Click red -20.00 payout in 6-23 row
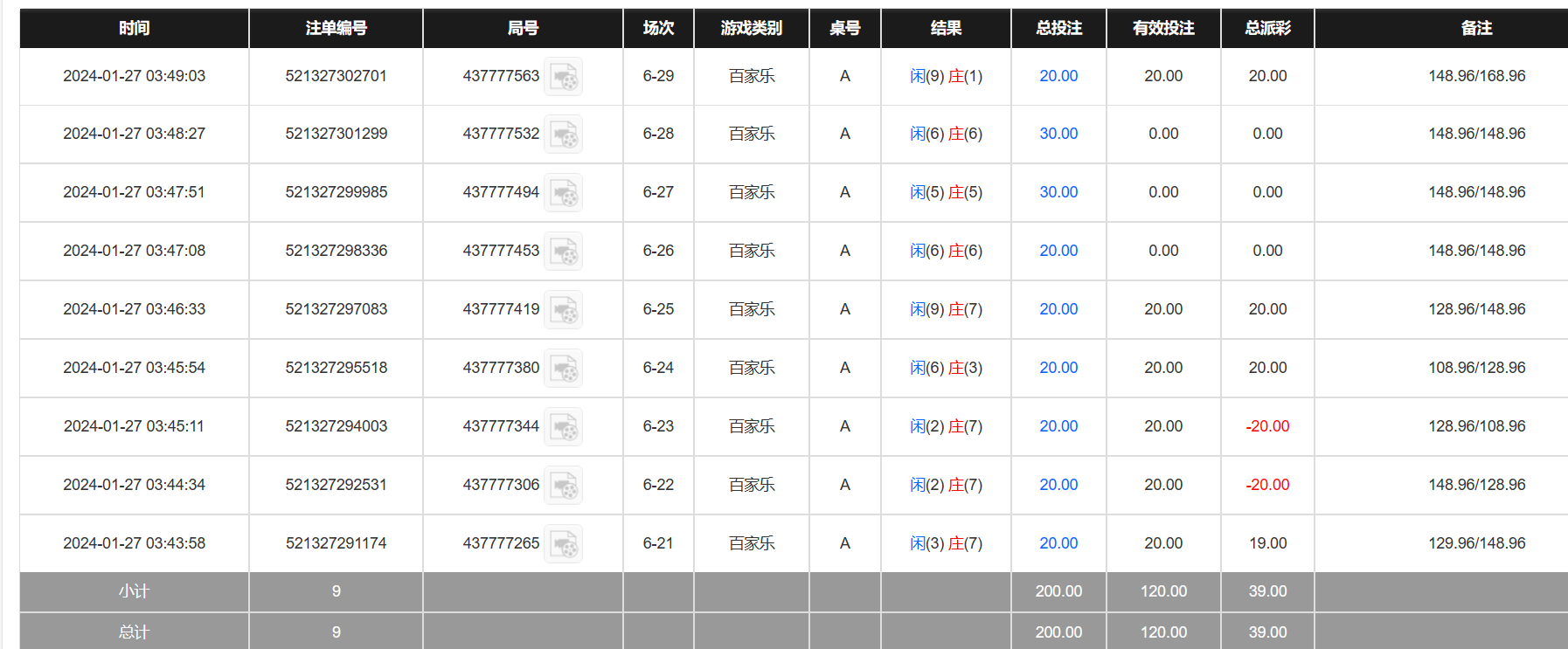Viewport: 1568px width, 649px height. [x=1267, y=426]
